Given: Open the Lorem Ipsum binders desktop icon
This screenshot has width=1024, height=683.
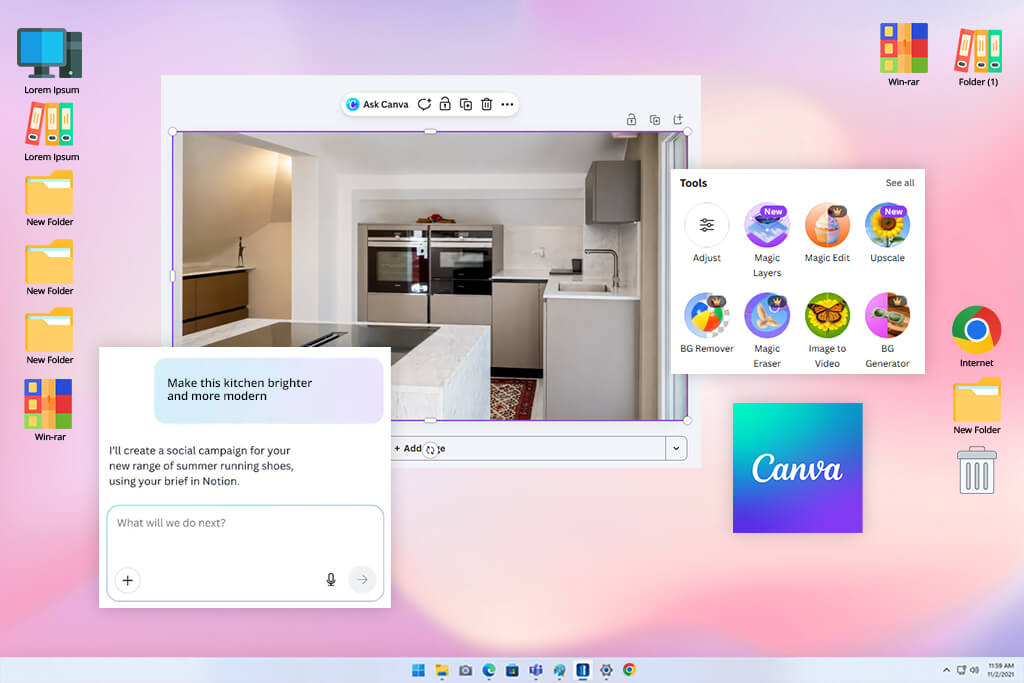Looking at the screenshot, I should coord(51,132).
